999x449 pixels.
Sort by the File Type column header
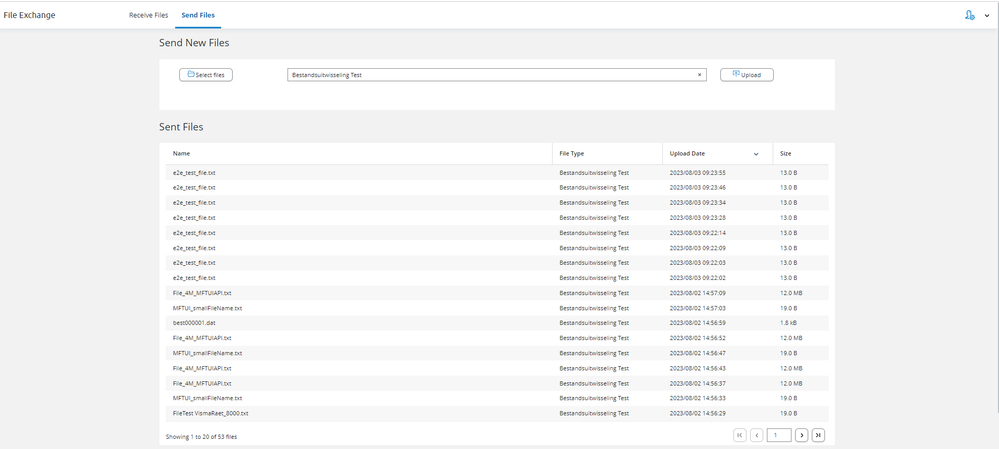click(572, 154)
